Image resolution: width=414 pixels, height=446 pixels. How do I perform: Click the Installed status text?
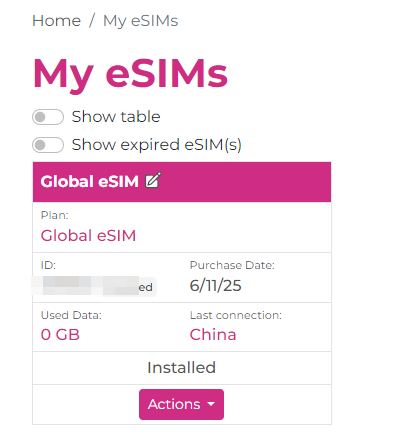click(182, 368)
